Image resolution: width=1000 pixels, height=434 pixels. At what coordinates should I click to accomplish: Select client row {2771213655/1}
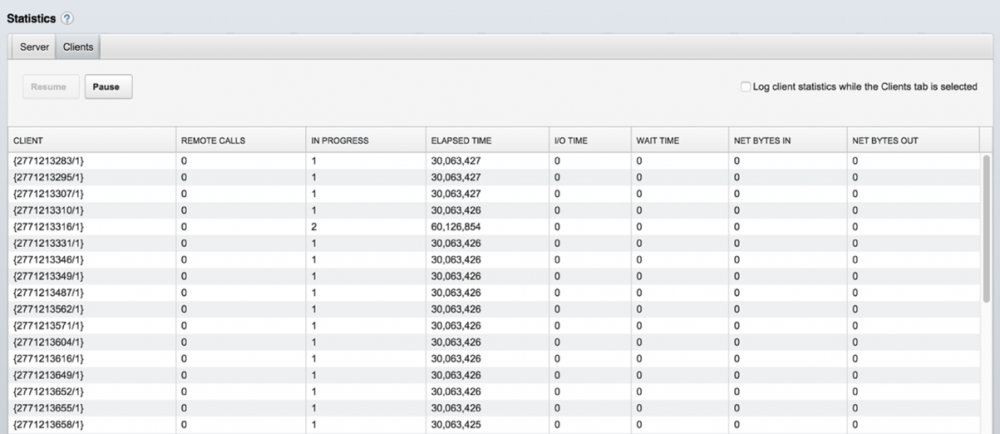(494, 409)
